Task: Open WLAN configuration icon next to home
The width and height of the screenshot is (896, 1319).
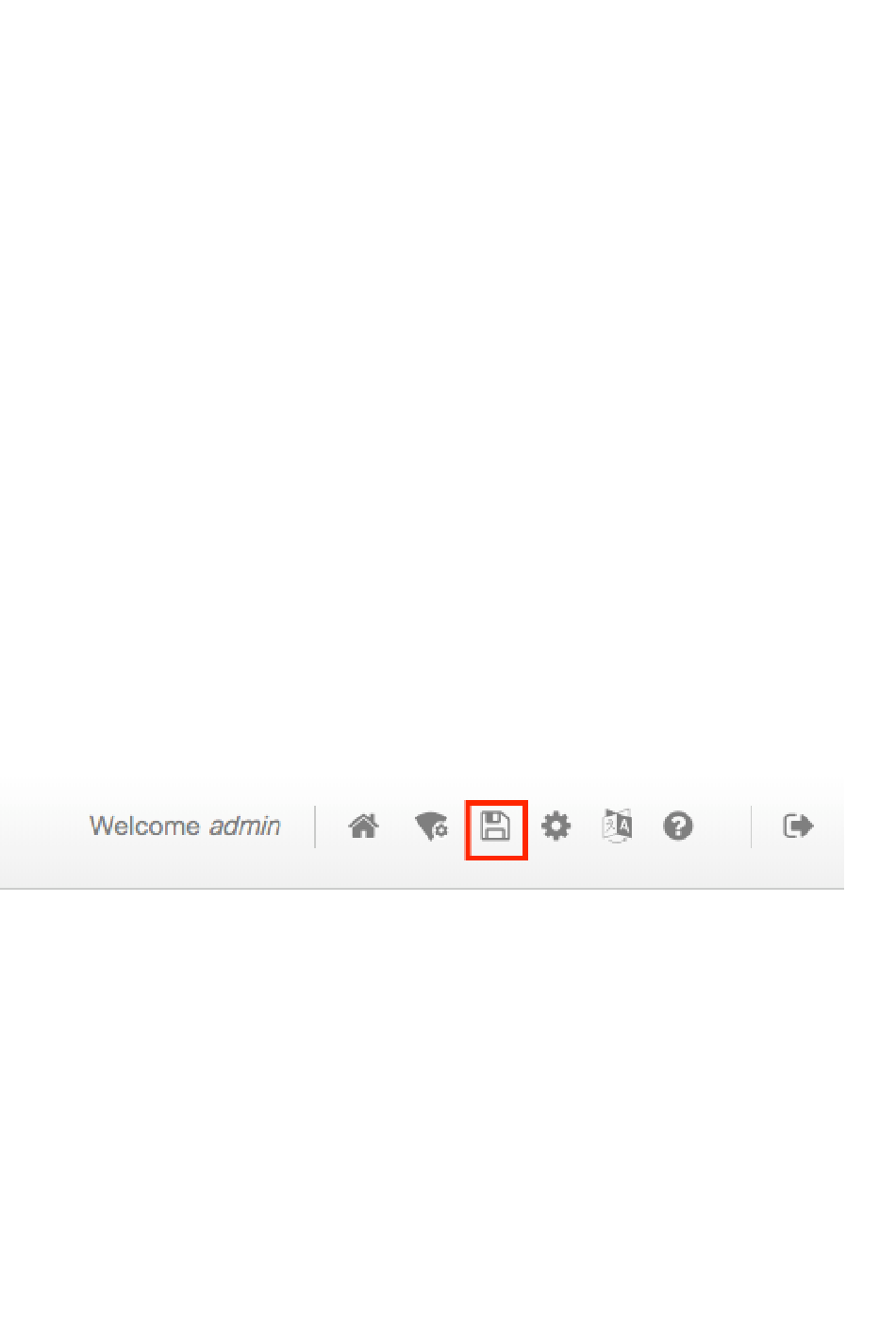Action: [431, 826]
